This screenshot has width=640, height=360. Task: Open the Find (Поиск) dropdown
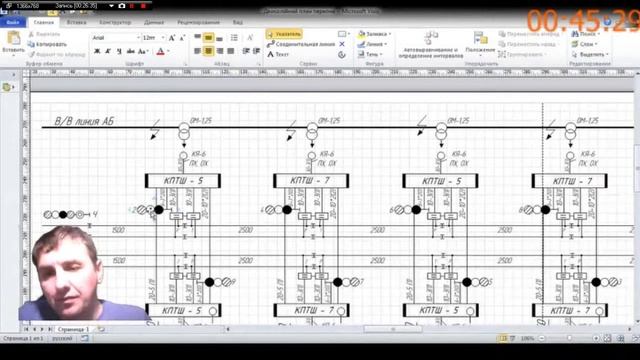(586, 34)
